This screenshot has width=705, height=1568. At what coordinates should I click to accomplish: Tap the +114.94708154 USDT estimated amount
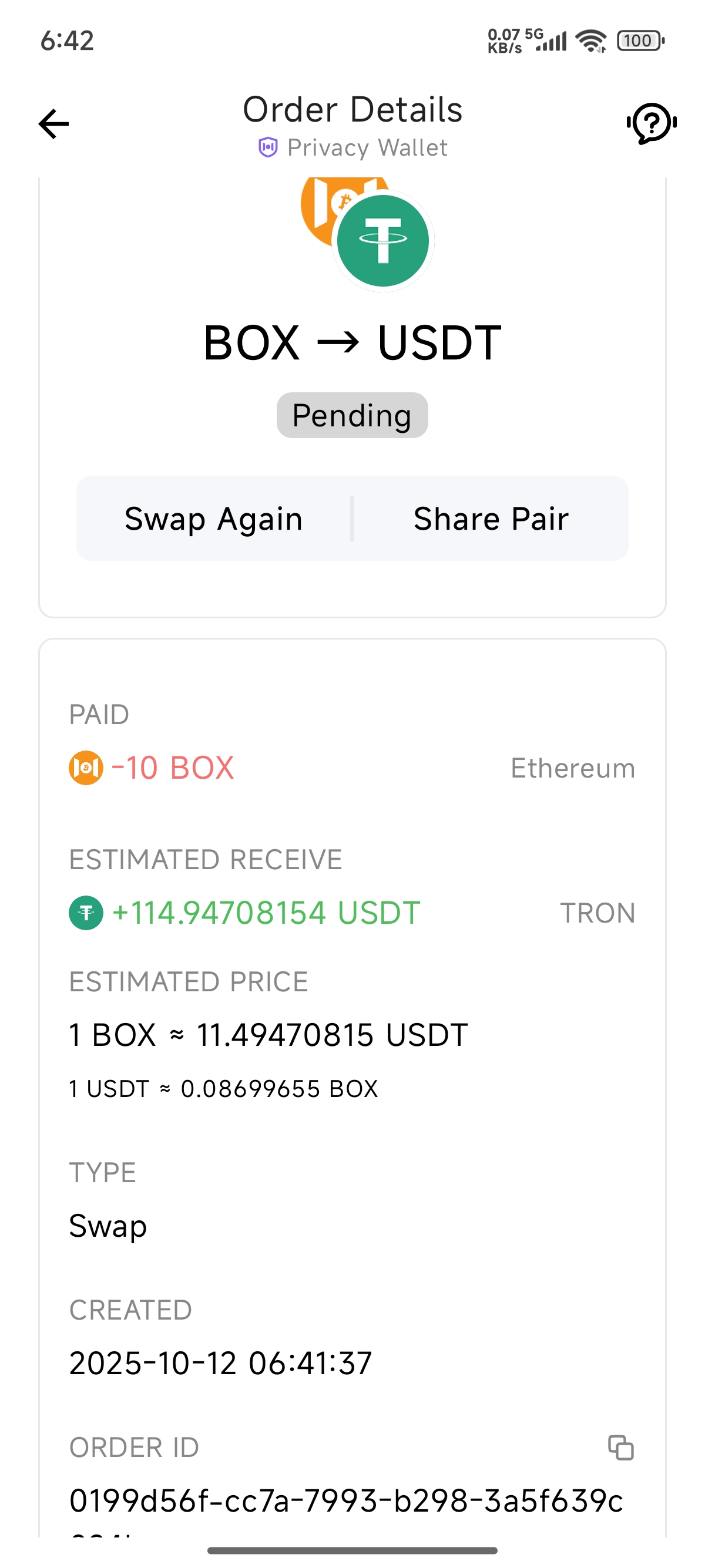point(266,913)
